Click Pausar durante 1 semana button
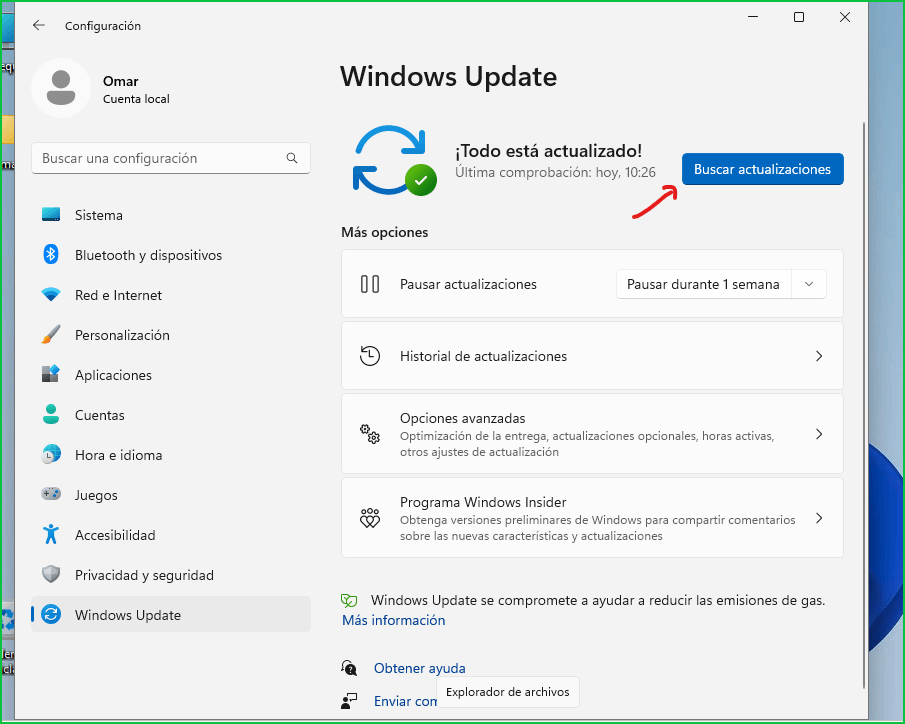 click(704, 284)
